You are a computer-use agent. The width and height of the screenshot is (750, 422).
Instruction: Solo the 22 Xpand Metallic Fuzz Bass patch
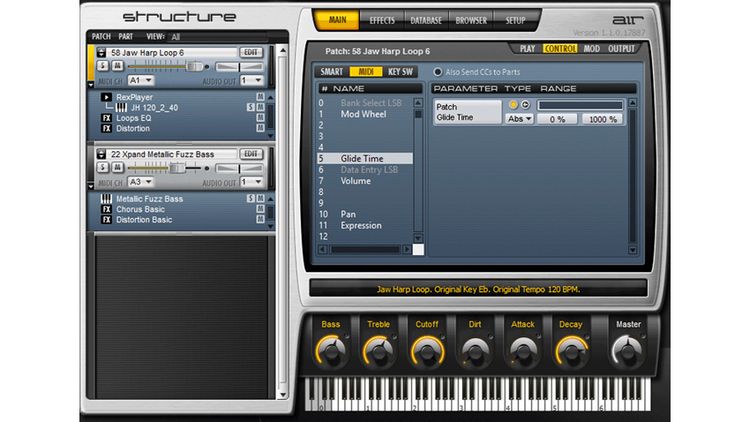(x=102, y=167)
